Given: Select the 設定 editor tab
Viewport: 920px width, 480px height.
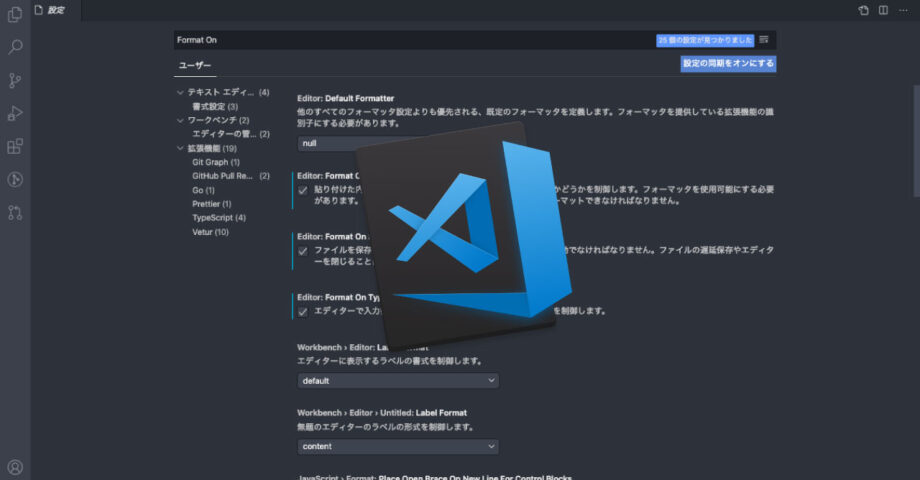Looking at the screenshot, I should [x=56, y=10].
